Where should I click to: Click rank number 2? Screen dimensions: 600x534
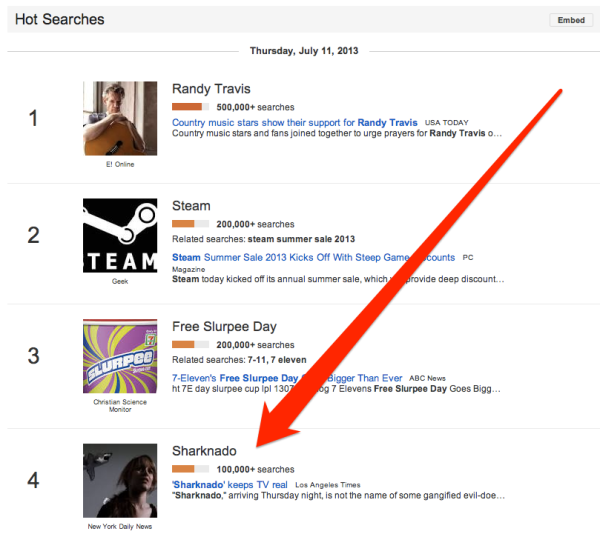[33, 235]
